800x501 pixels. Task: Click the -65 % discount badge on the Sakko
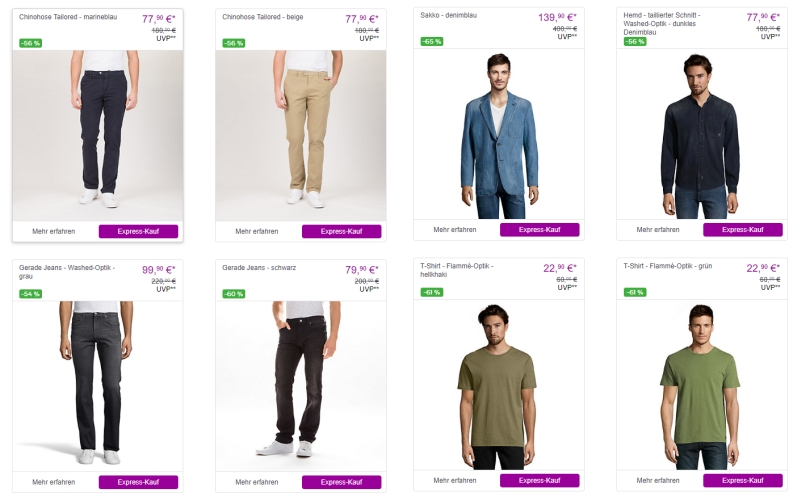click(432, 42)
